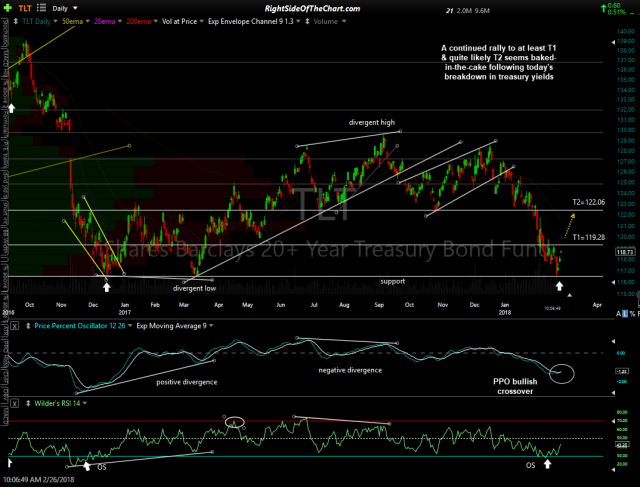The width and height of the screenshot is (640, 487).
Task: Click the triangle marker at PPO panel bottom
Action: 613,393
